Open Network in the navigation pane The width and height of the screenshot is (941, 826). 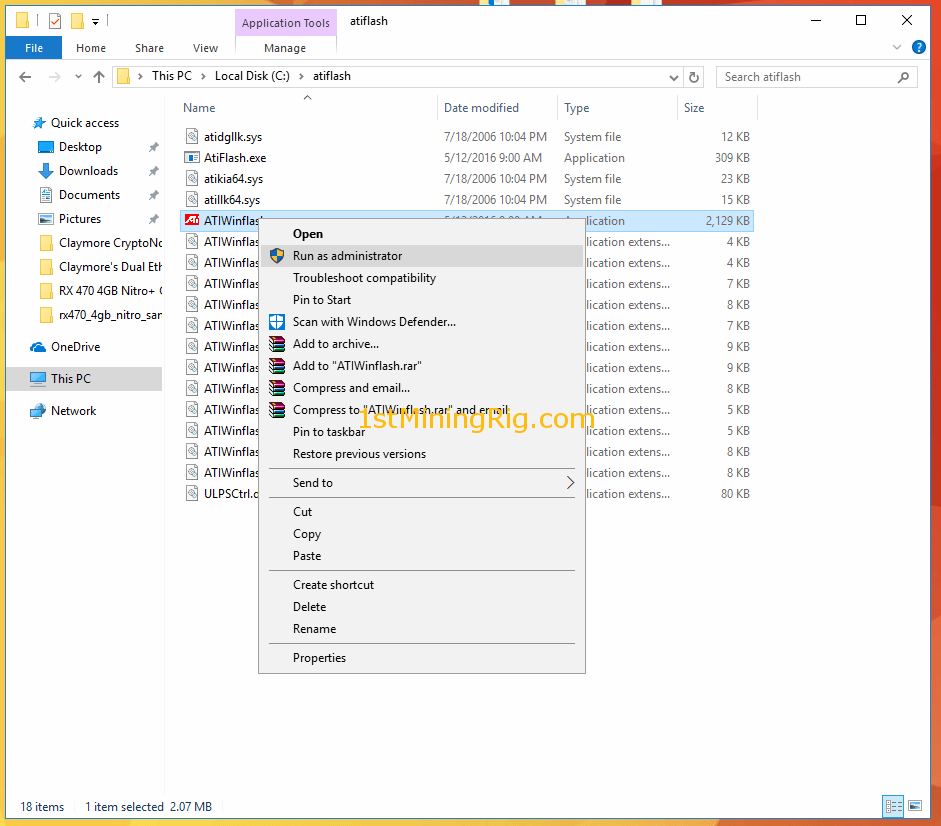[x=73, y=411]
